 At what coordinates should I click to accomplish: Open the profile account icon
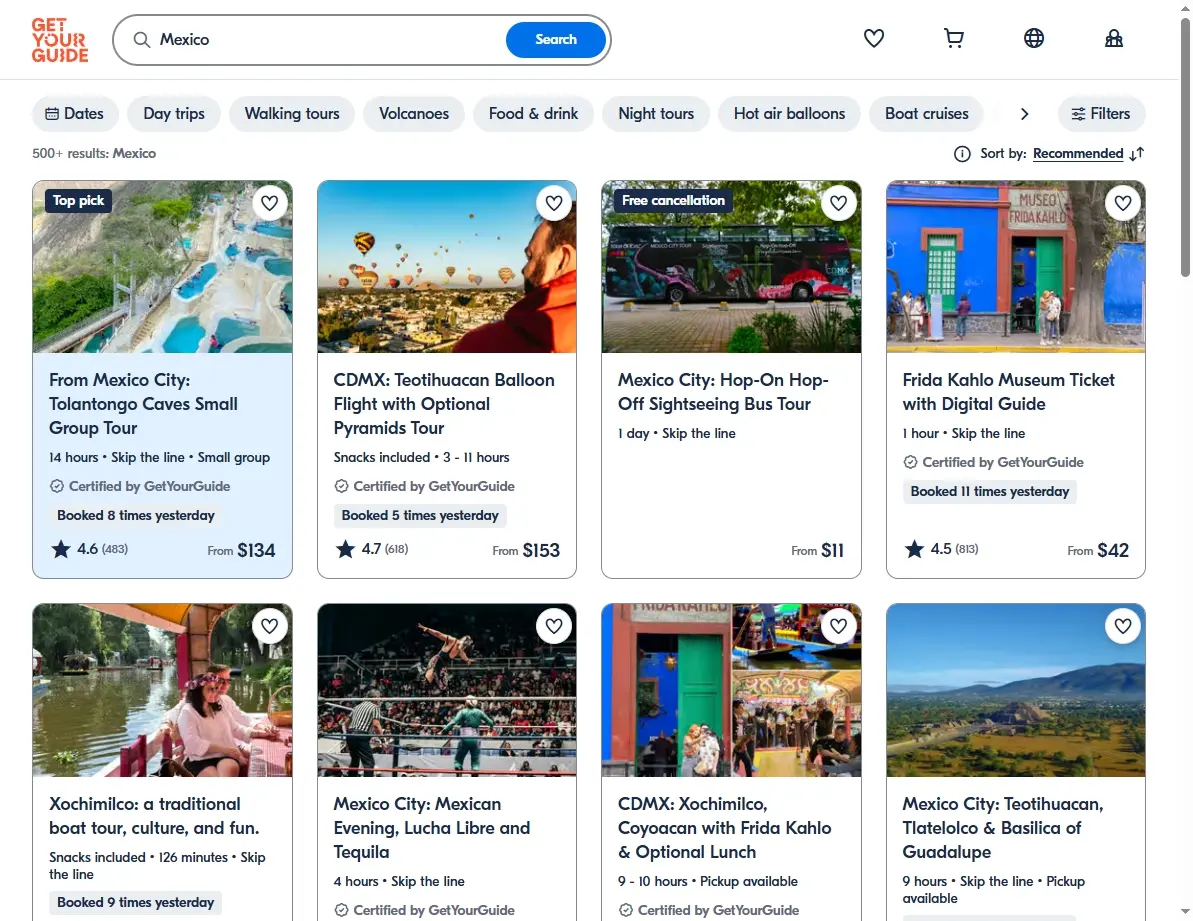[x=1113, y=38]
